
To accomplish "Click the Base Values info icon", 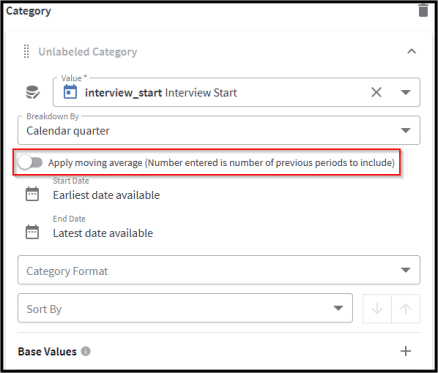I will point(86,351).
